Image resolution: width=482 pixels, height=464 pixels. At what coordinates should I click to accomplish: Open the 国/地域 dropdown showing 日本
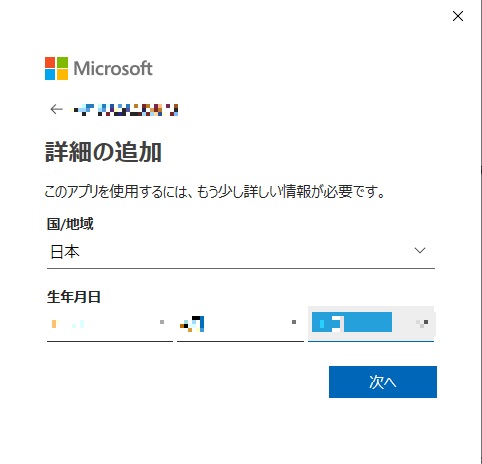click(x=241, y=252)
